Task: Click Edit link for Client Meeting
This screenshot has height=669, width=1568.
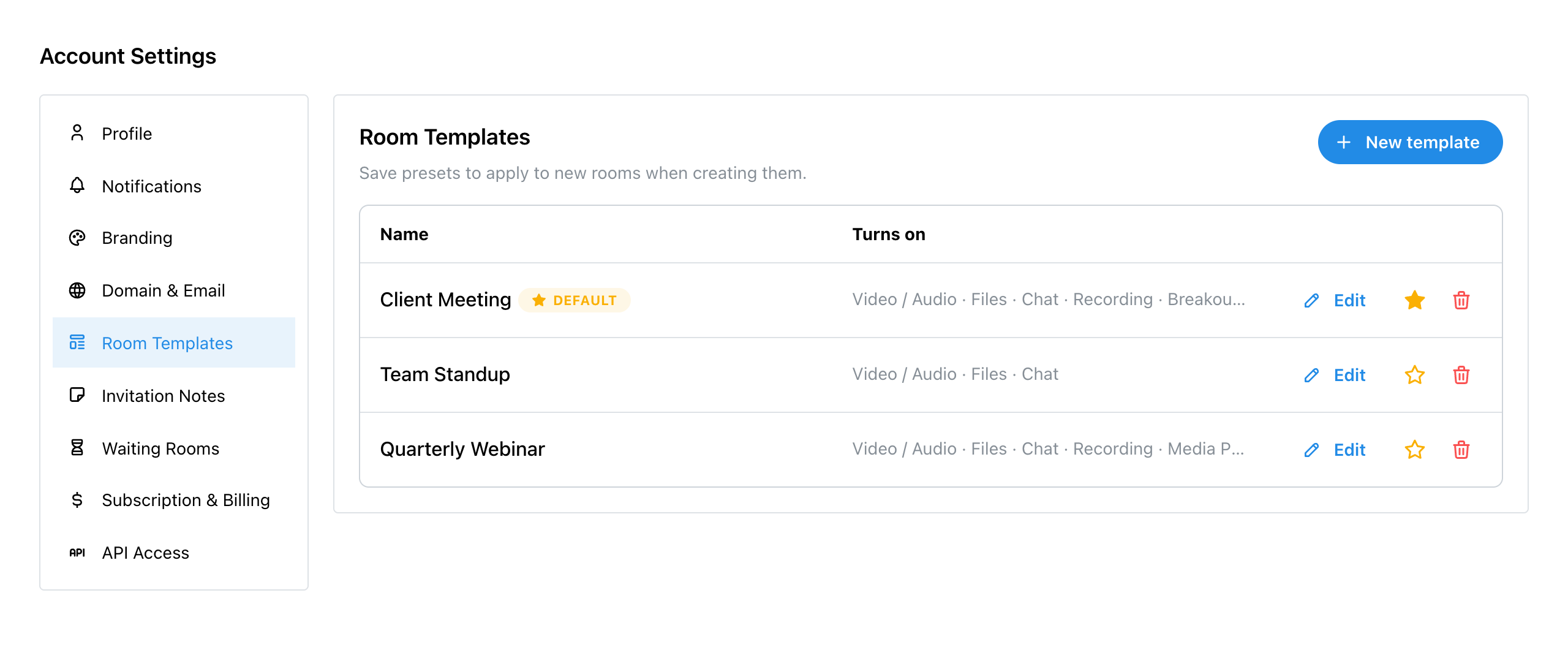Action: pyautogui.click(x=1350, y=300)
